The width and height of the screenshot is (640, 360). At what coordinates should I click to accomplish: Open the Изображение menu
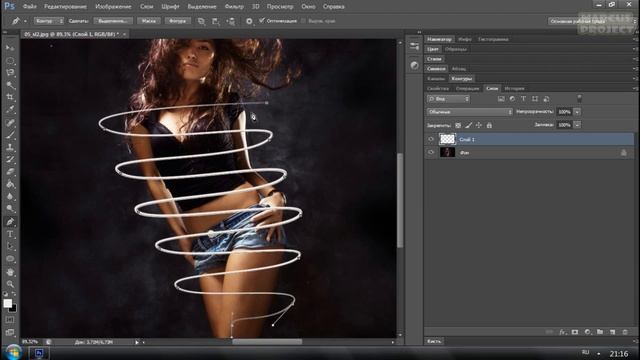[113, 7]
